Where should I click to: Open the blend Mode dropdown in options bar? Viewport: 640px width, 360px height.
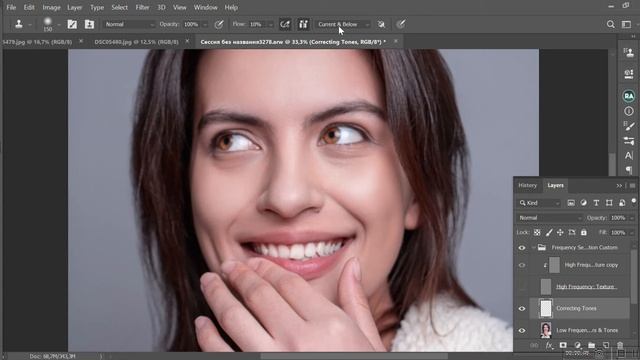point(129,24)
